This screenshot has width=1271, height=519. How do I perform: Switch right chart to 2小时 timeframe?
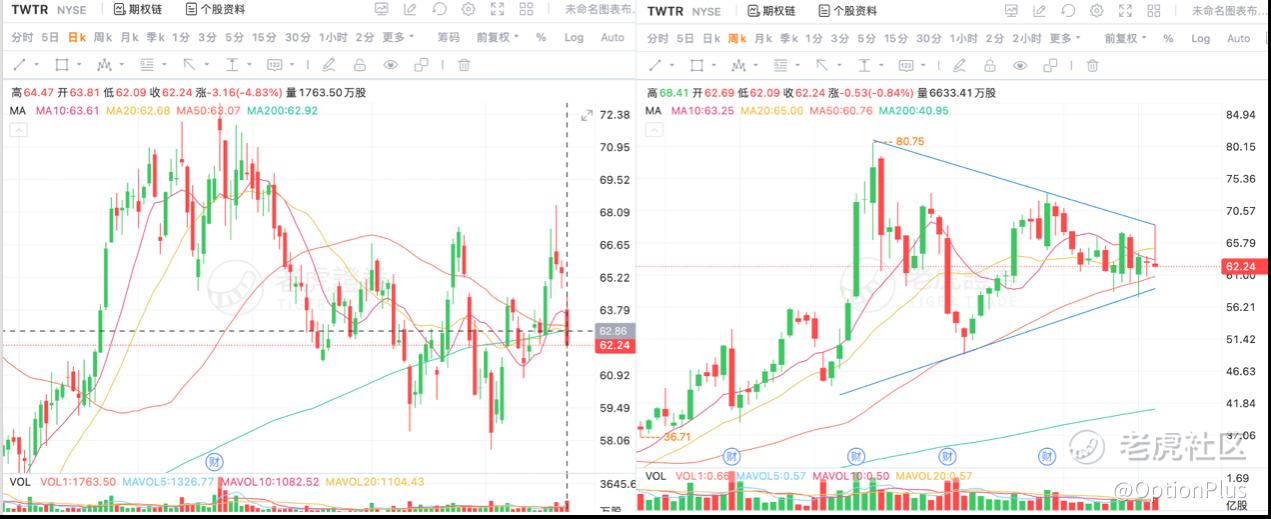pos(1027,38)
